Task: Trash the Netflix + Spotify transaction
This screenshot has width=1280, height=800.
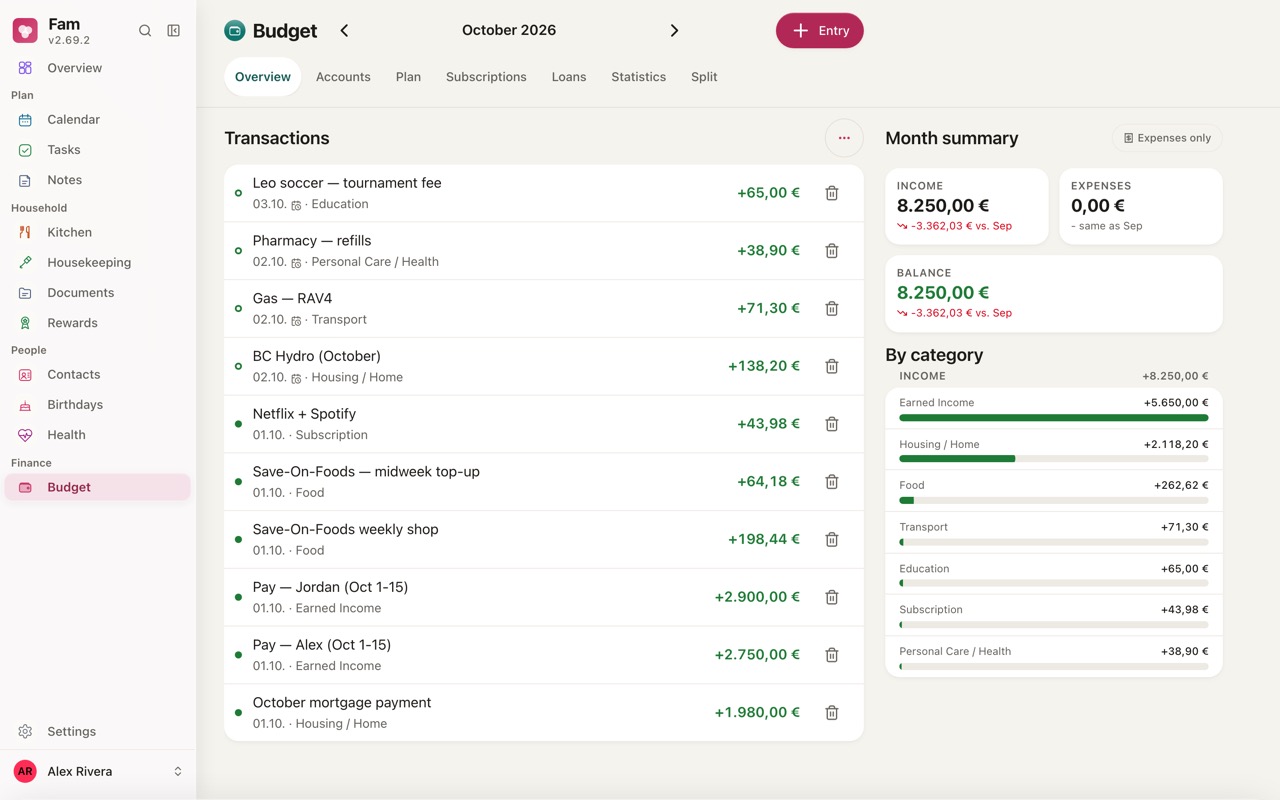Action: click(831, 424)
